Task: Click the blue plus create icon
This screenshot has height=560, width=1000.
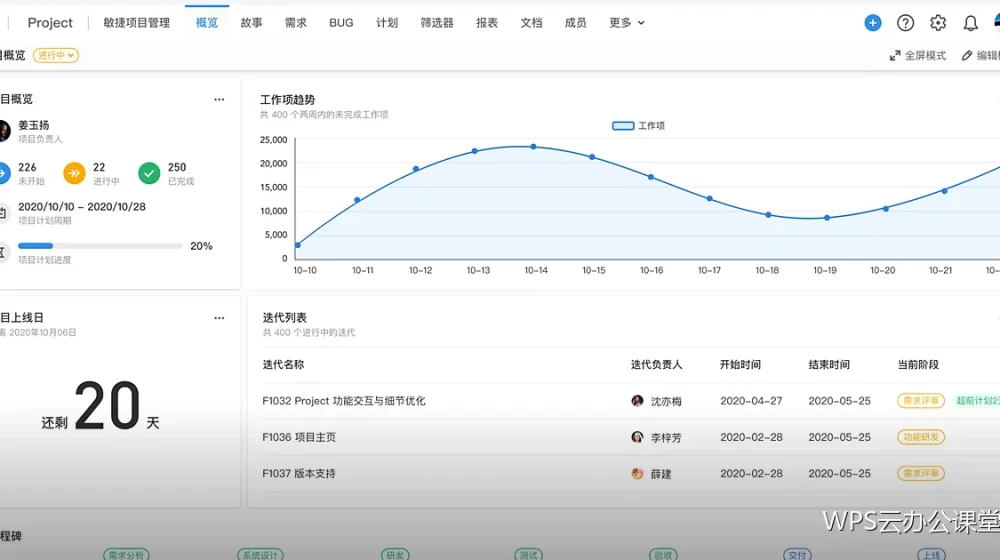Action: pos(872,23)
